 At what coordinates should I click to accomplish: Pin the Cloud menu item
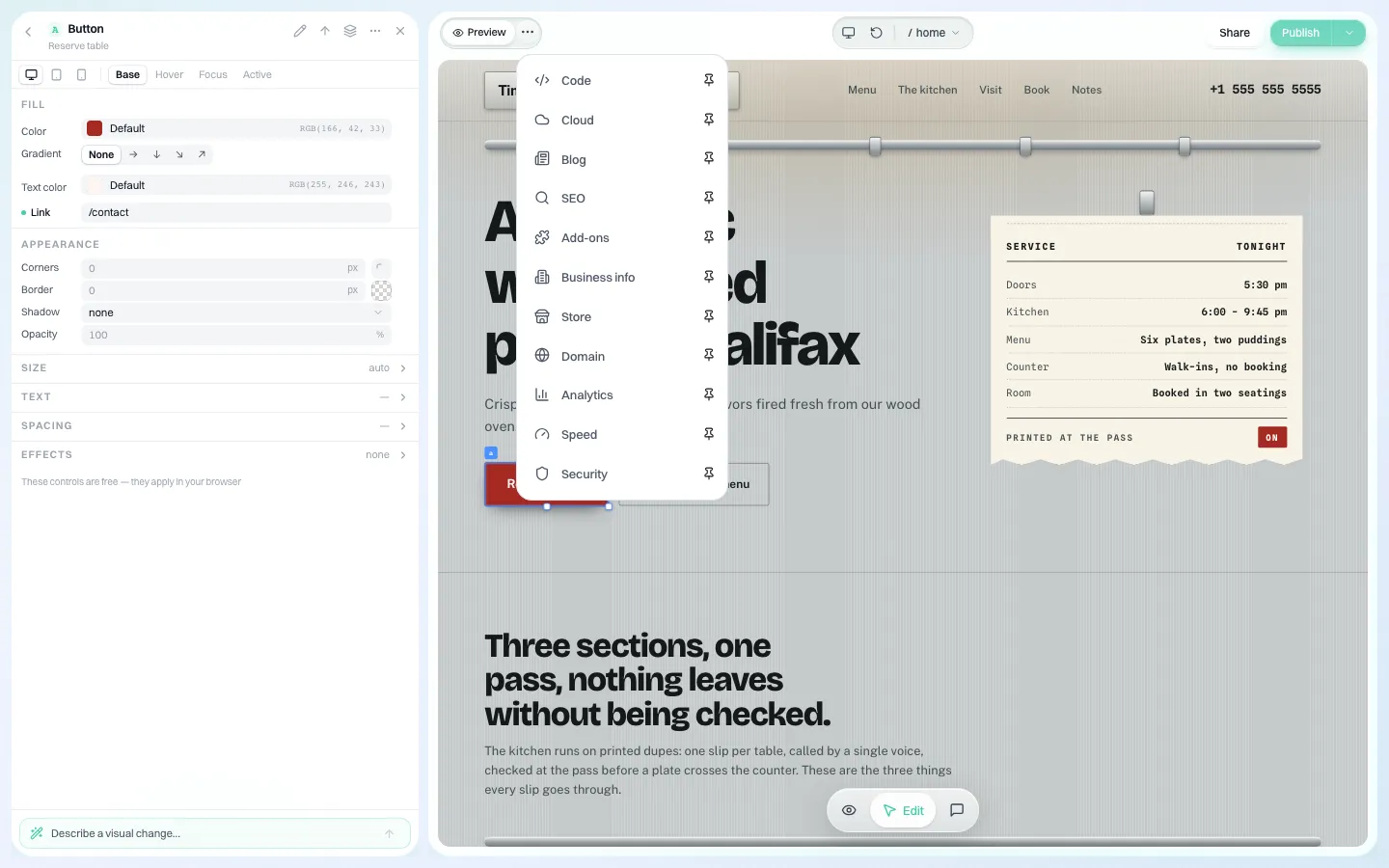point(709,120)
